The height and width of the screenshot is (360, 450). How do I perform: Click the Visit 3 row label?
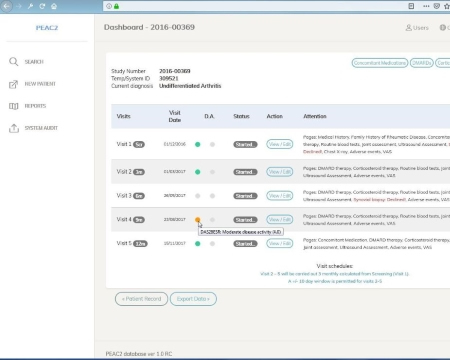coord(124,196)
